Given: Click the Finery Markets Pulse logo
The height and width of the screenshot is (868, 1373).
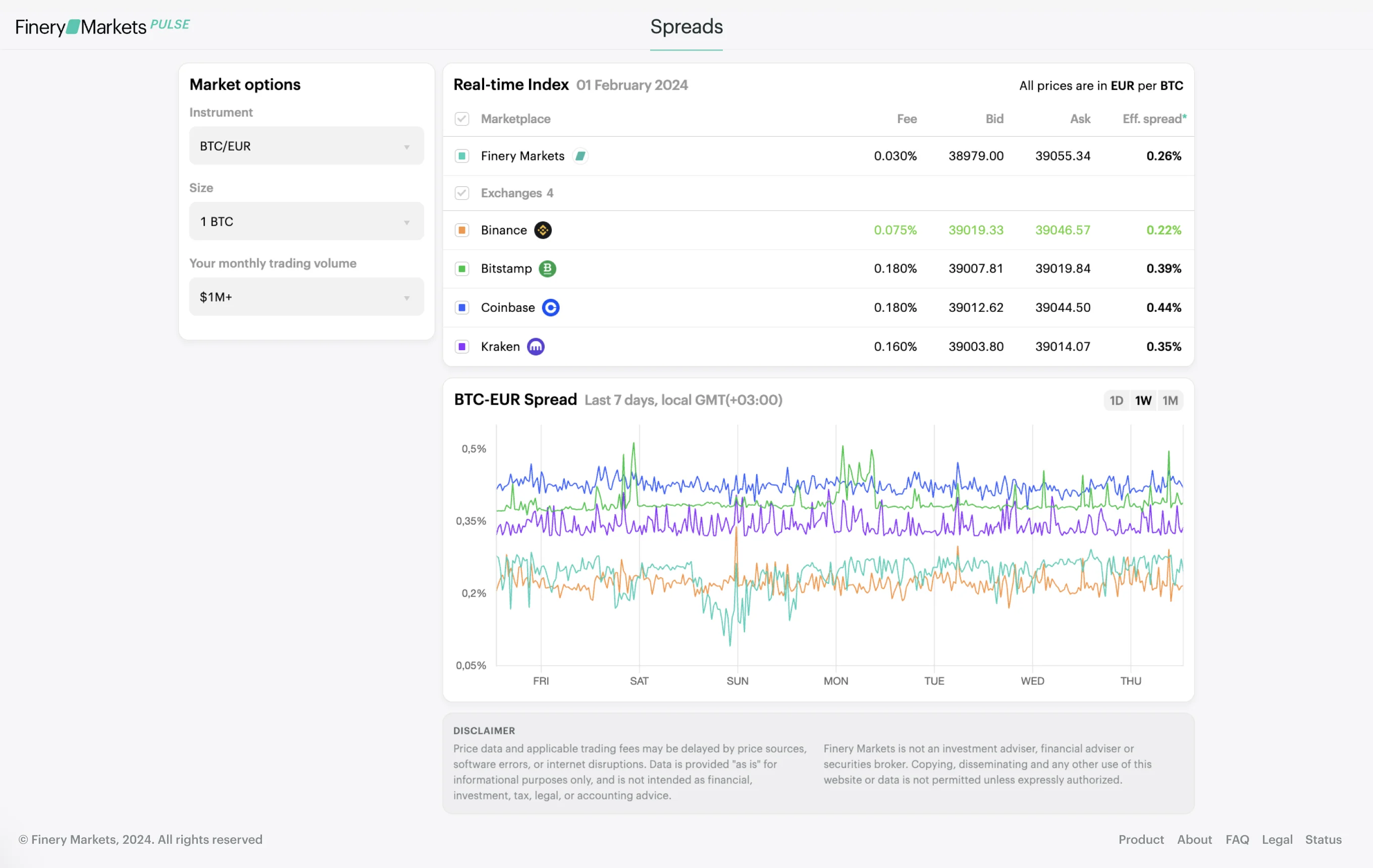Looking at the screenshot, I should [102, 27].
